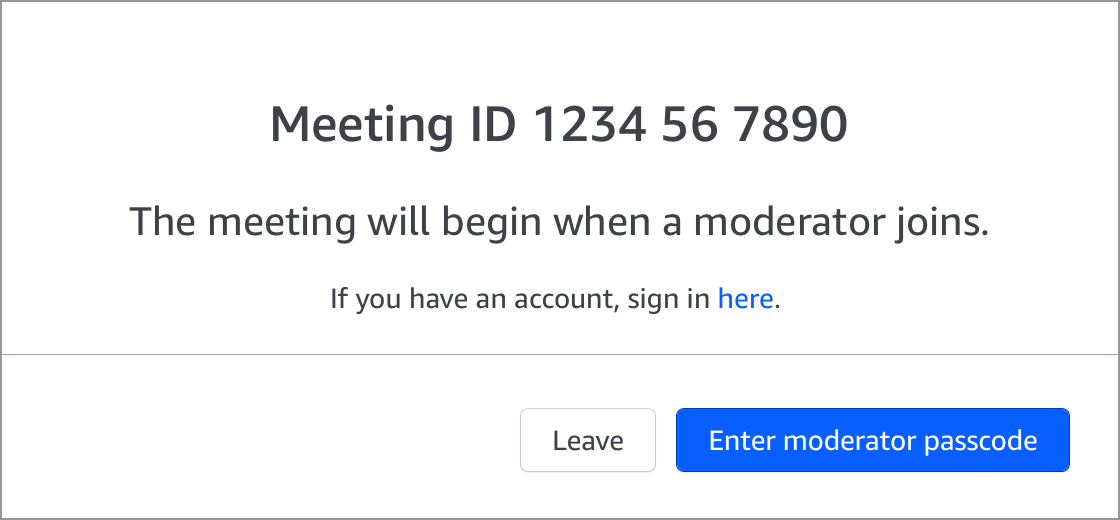Click the 'passcode' word on blue button
This screenshot has width=1120, height=520.
pyautogui.click(x=980, y=441)
